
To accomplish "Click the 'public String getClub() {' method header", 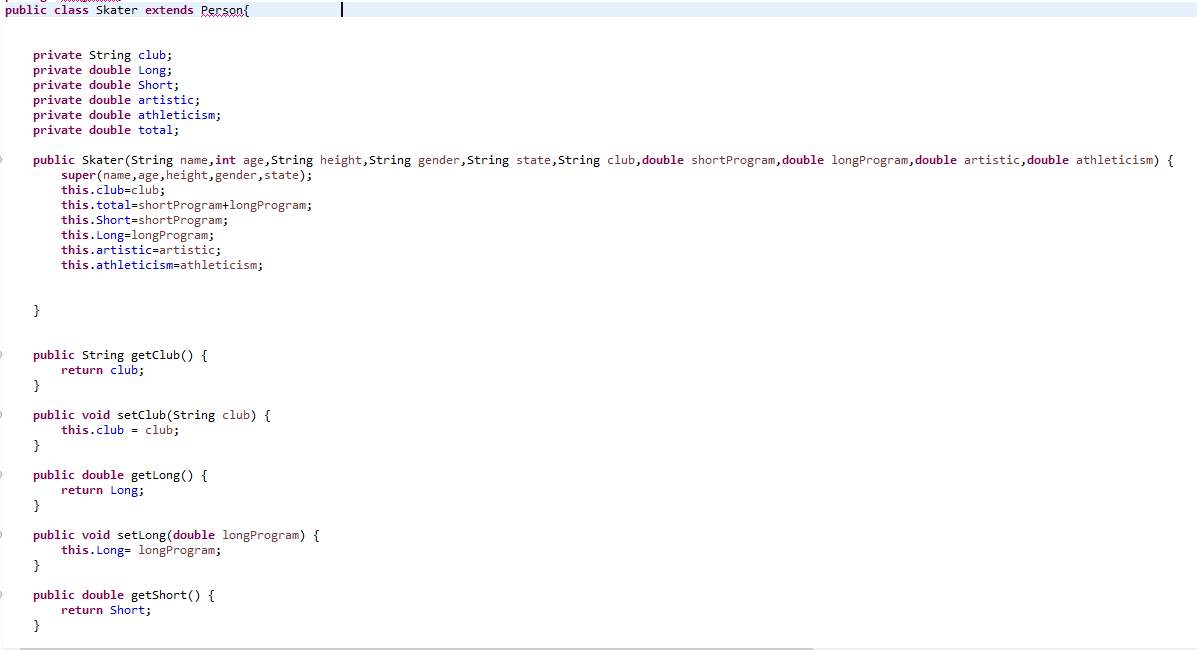I will 120,355.
